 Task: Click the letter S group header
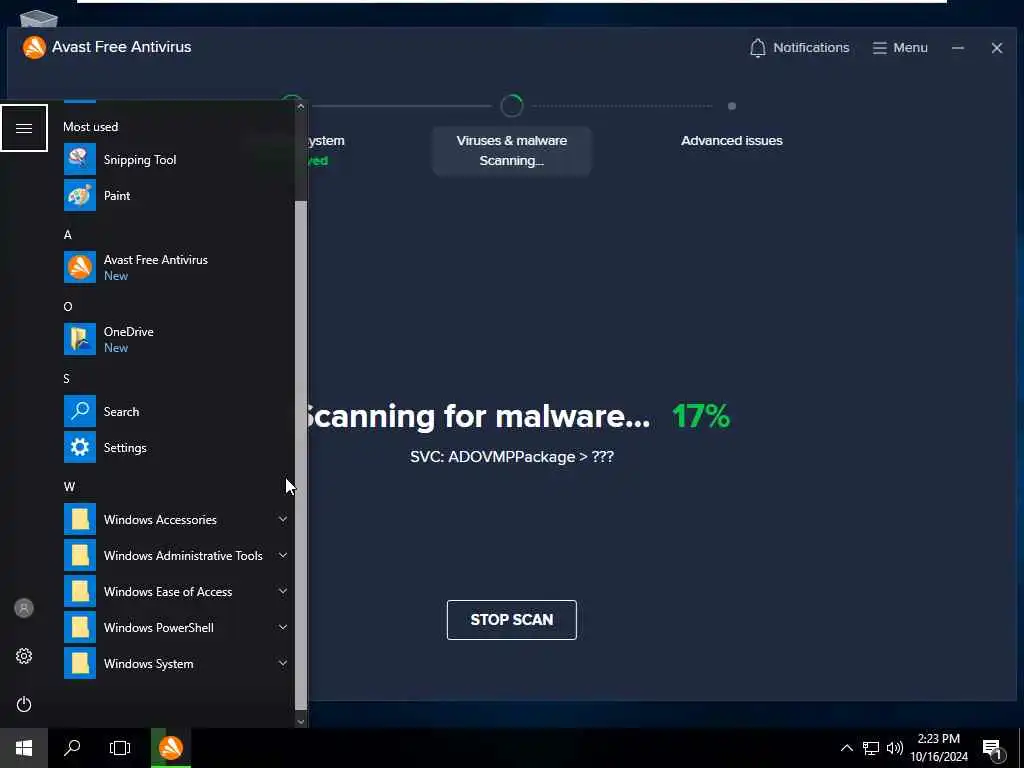67,378
